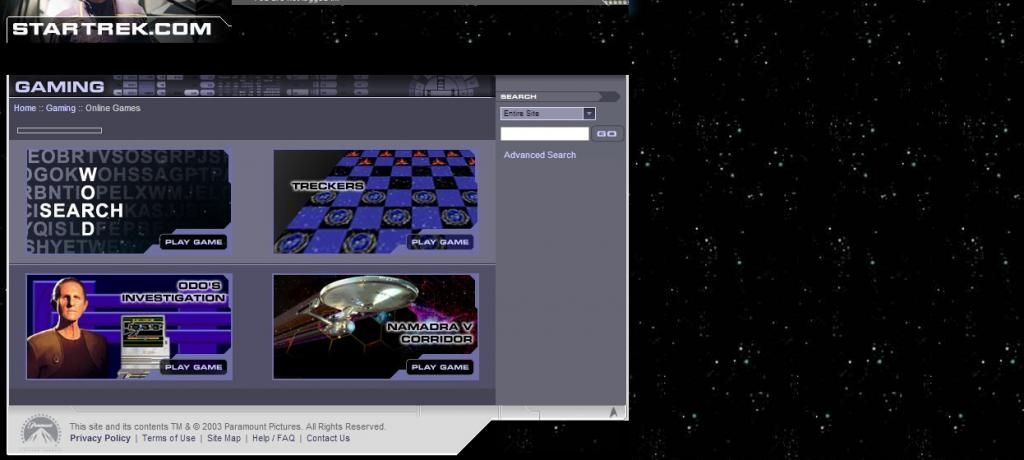Play the Word Search game
Image resolution: width=1024 pixels, height=460 pixels.
click(193, 242)
